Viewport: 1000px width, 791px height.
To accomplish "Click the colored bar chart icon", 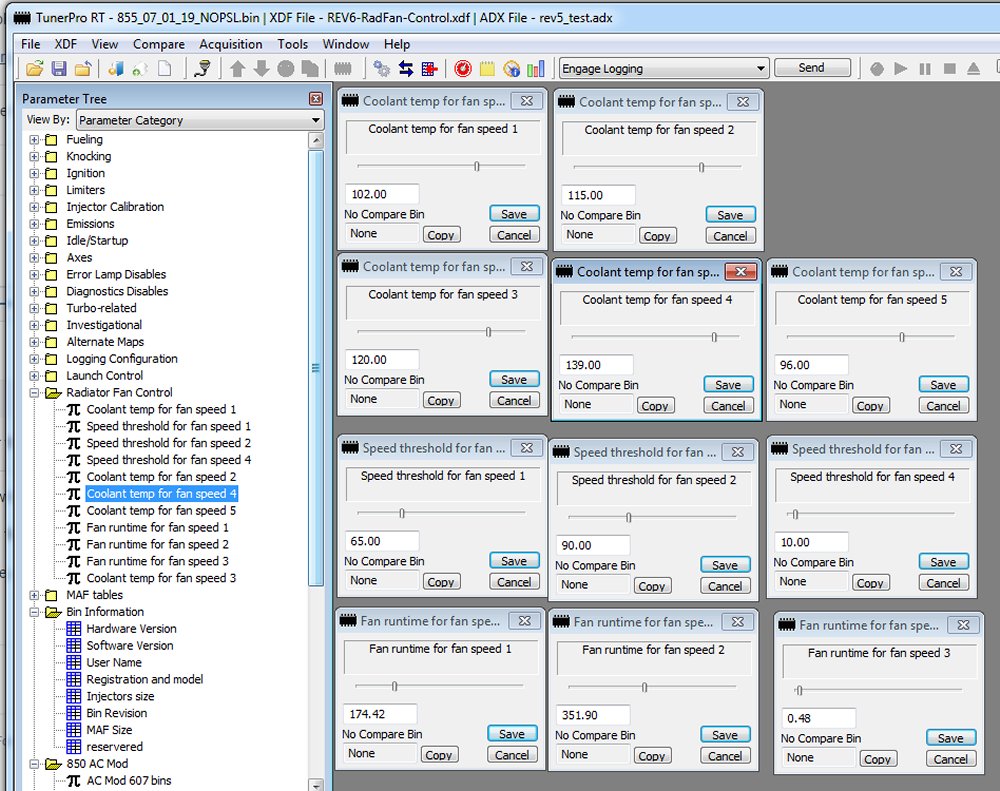I will 536,68.
